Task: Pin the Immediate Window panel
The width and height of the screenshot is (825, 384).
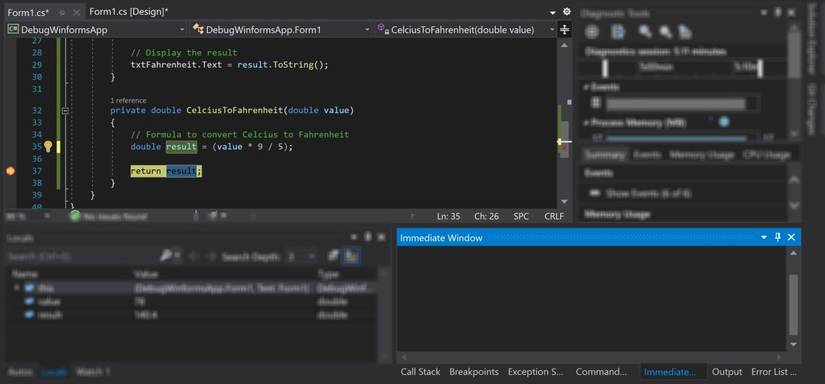Action: [778, 237]
